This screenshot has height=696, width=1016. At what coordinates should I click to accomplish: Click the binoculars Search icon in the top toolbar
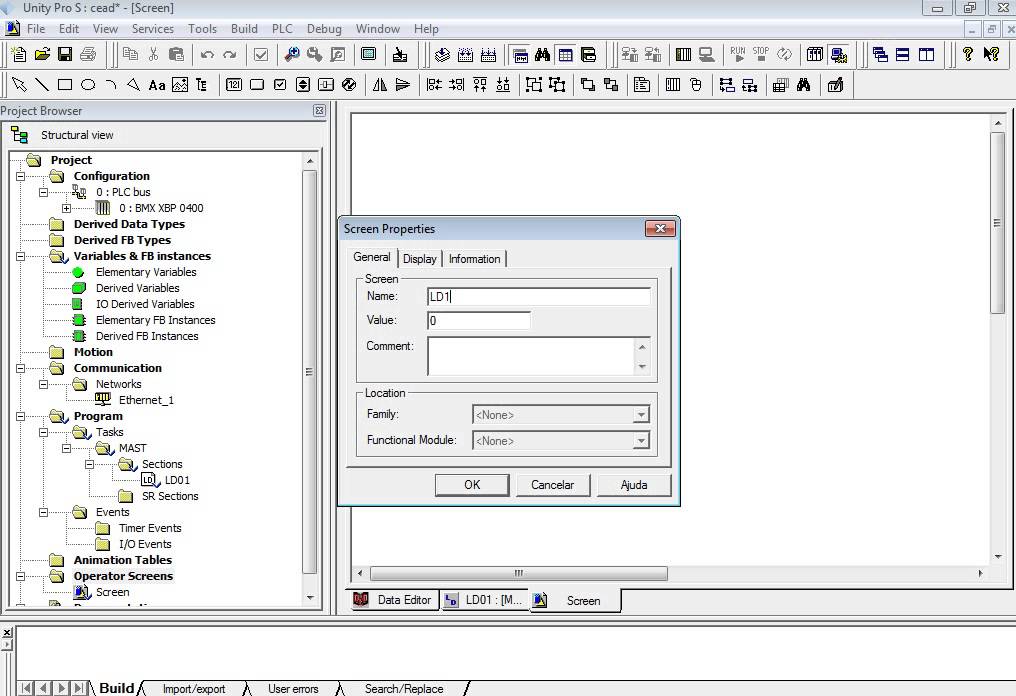pos(542,54)
